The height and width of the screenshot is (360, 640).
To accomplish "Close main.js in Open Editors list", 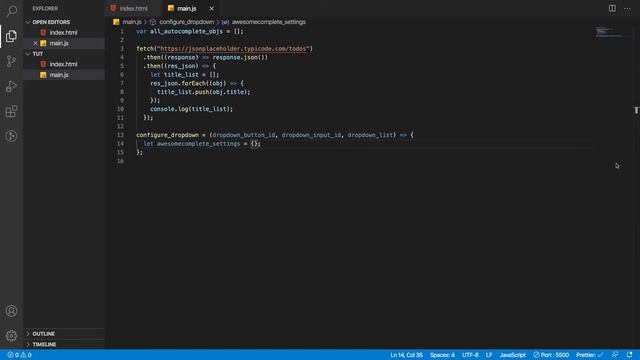I will coord(35,43).
